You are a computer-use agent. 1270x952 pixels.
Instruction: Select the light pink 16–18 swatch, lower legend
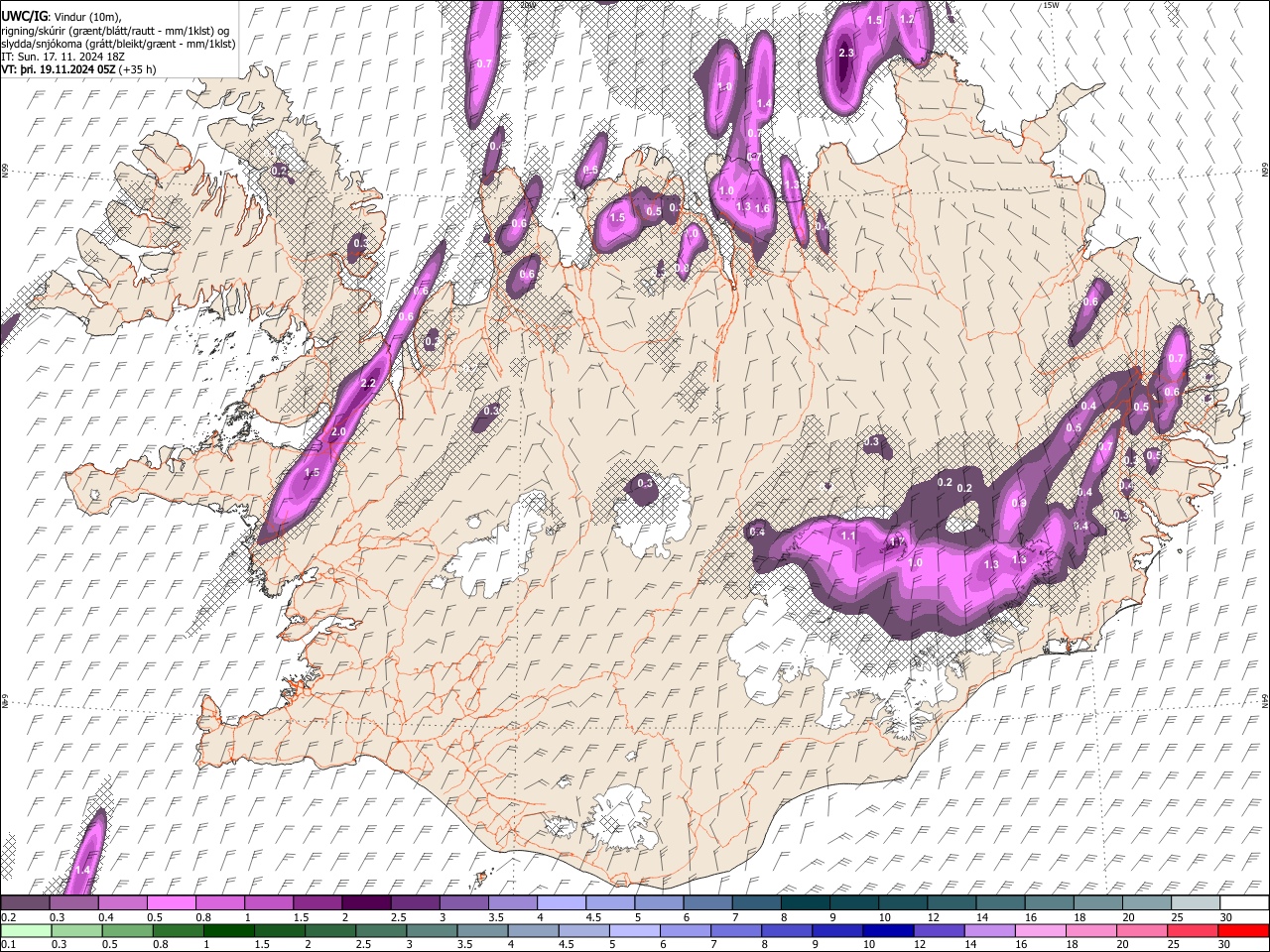pos(1040,930)
